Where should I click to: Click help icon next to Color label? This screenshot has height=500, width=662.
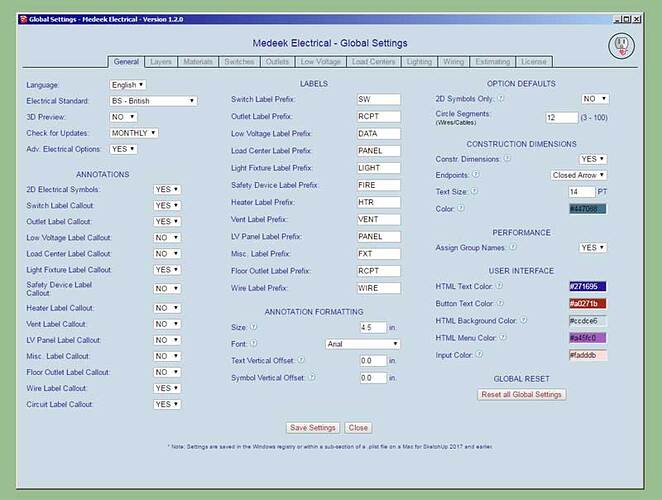(x=461, y=208)
